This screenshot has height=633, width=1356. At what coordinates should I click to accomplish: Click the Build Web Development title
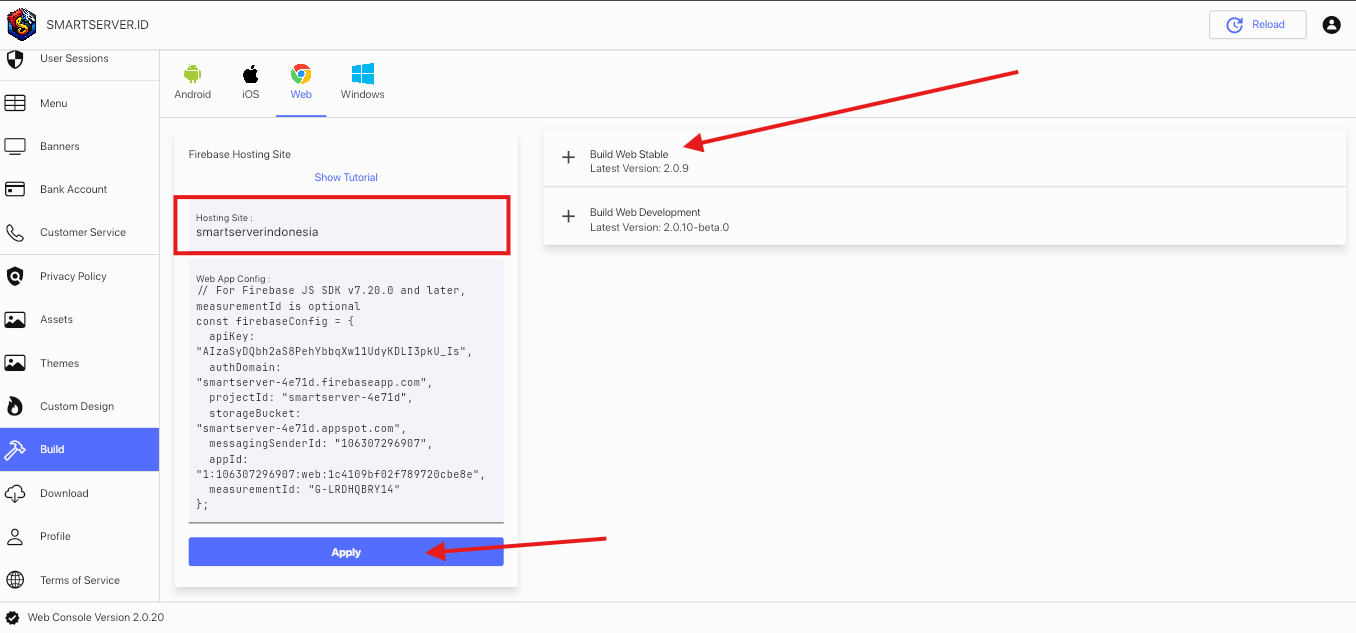click(645, 213)
